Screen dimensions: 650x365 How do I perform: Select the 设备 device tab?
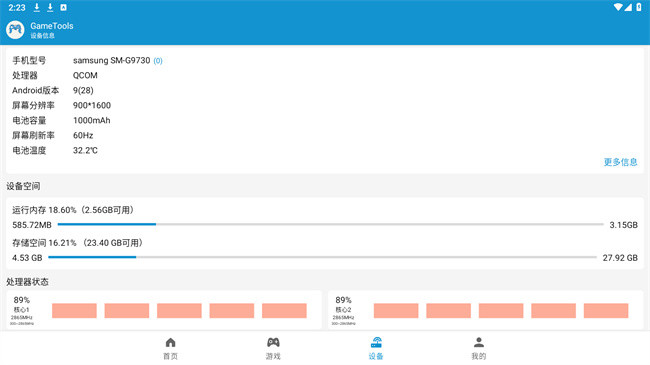tap(376, 348)
